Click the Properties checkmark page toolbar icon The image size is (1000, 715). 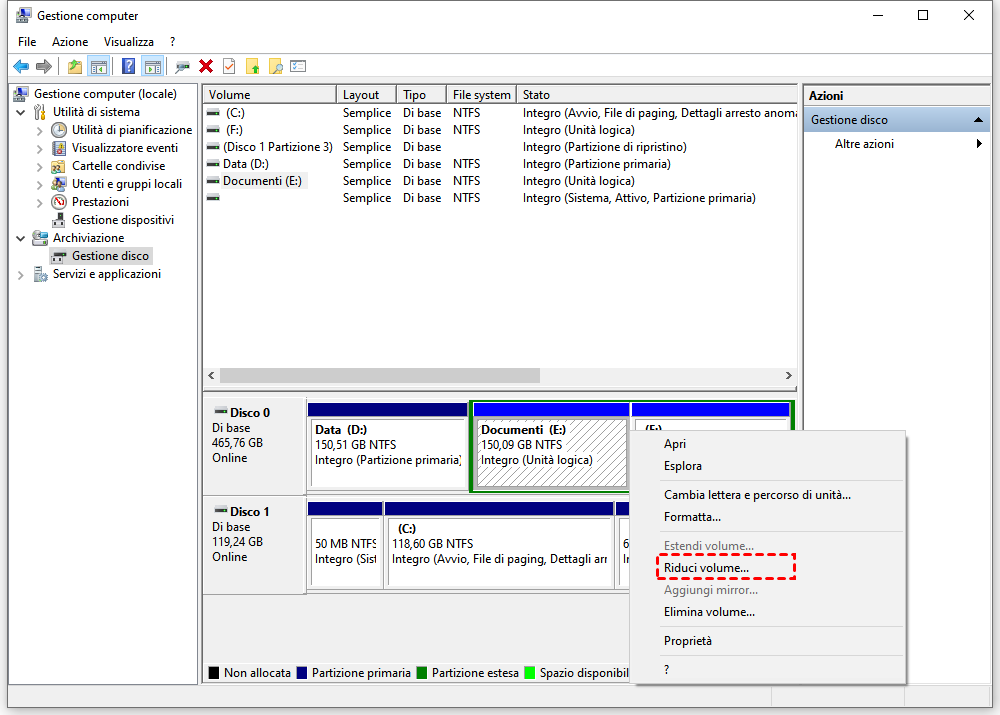pyautogui.click(x=229, y=66)
